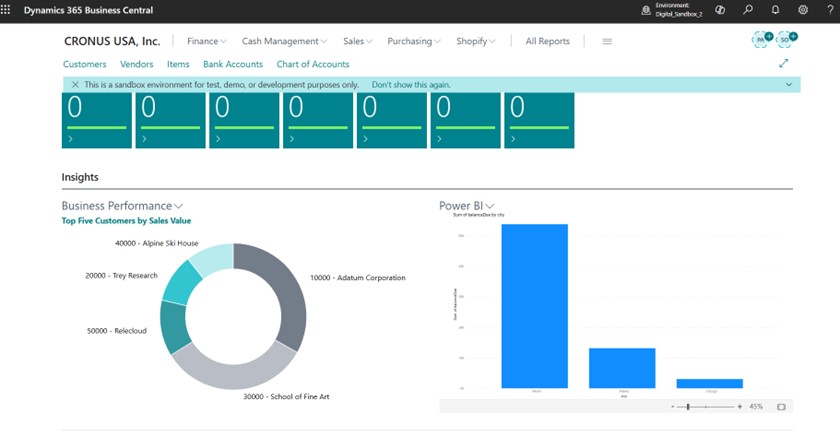The image size is (840, 437).
Task: Click Don't show this again
Action: click(x=411, y=85)
